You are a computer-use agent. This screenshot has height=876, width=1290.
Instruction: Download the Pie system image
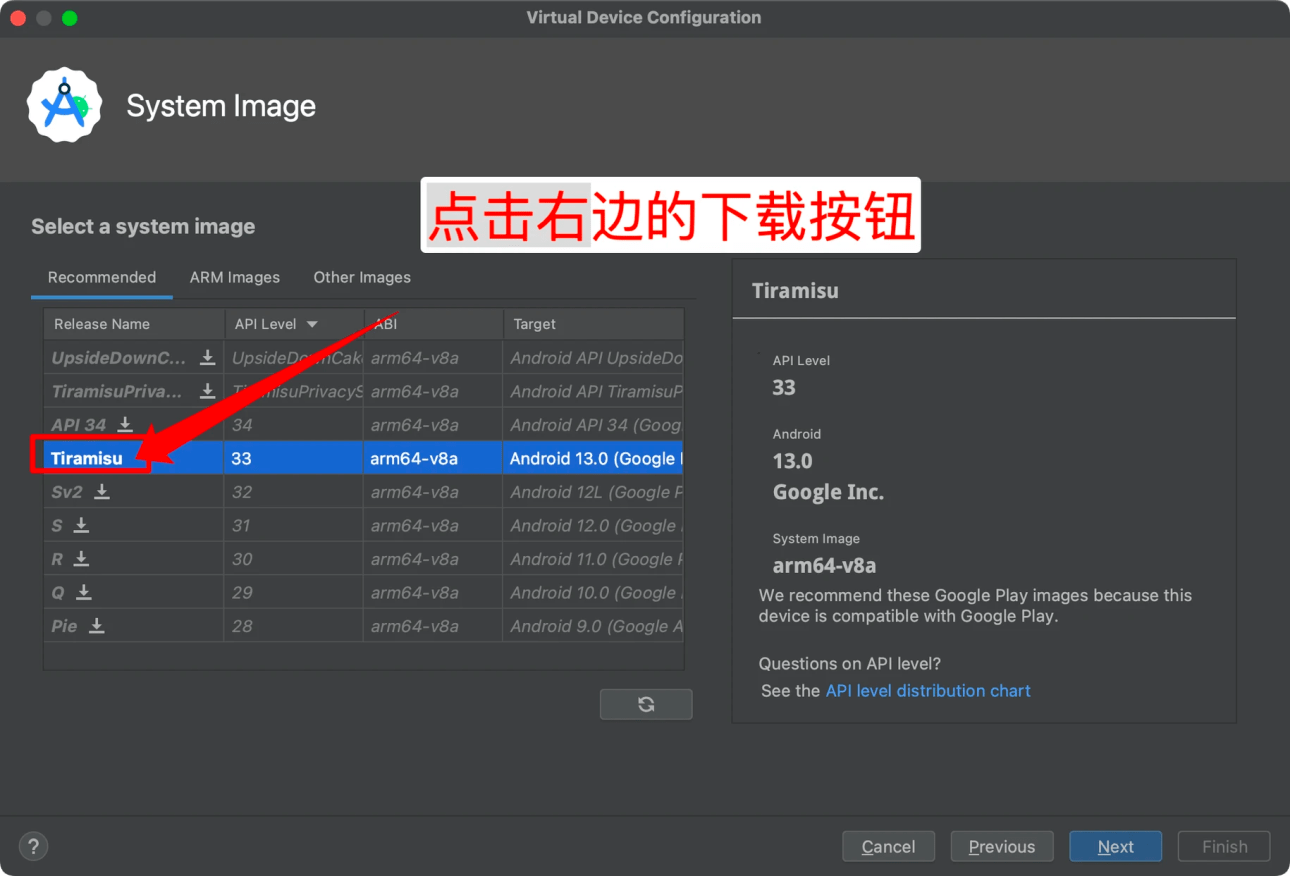click(97, 626)
